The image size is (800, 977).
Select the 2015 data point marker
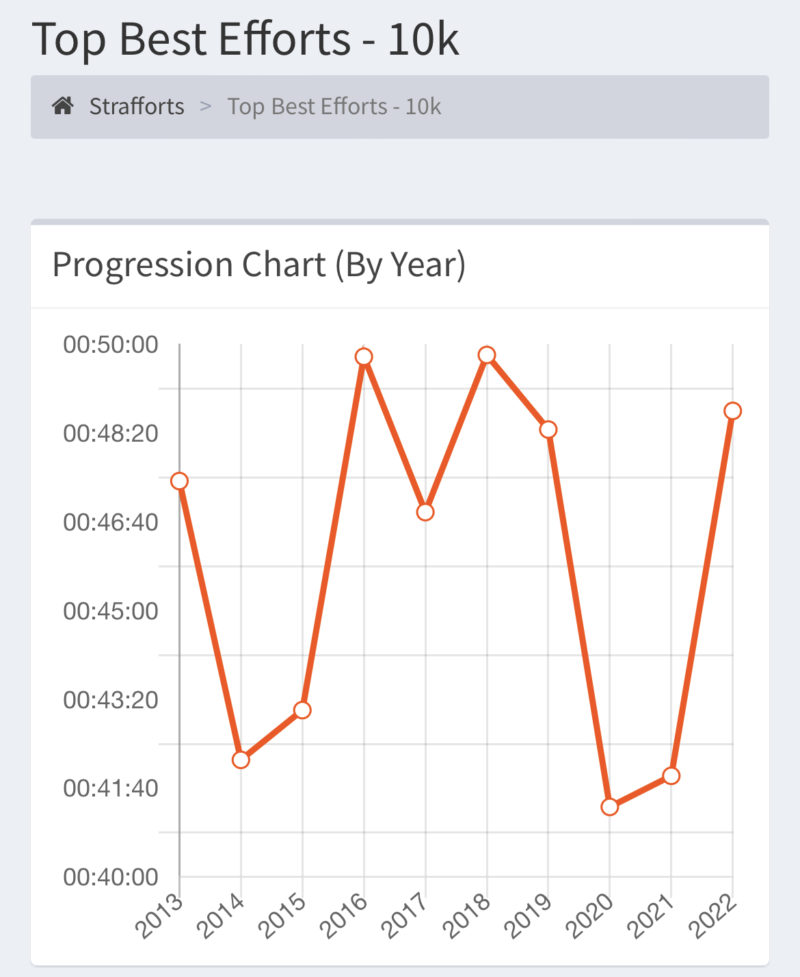[302, 710]
